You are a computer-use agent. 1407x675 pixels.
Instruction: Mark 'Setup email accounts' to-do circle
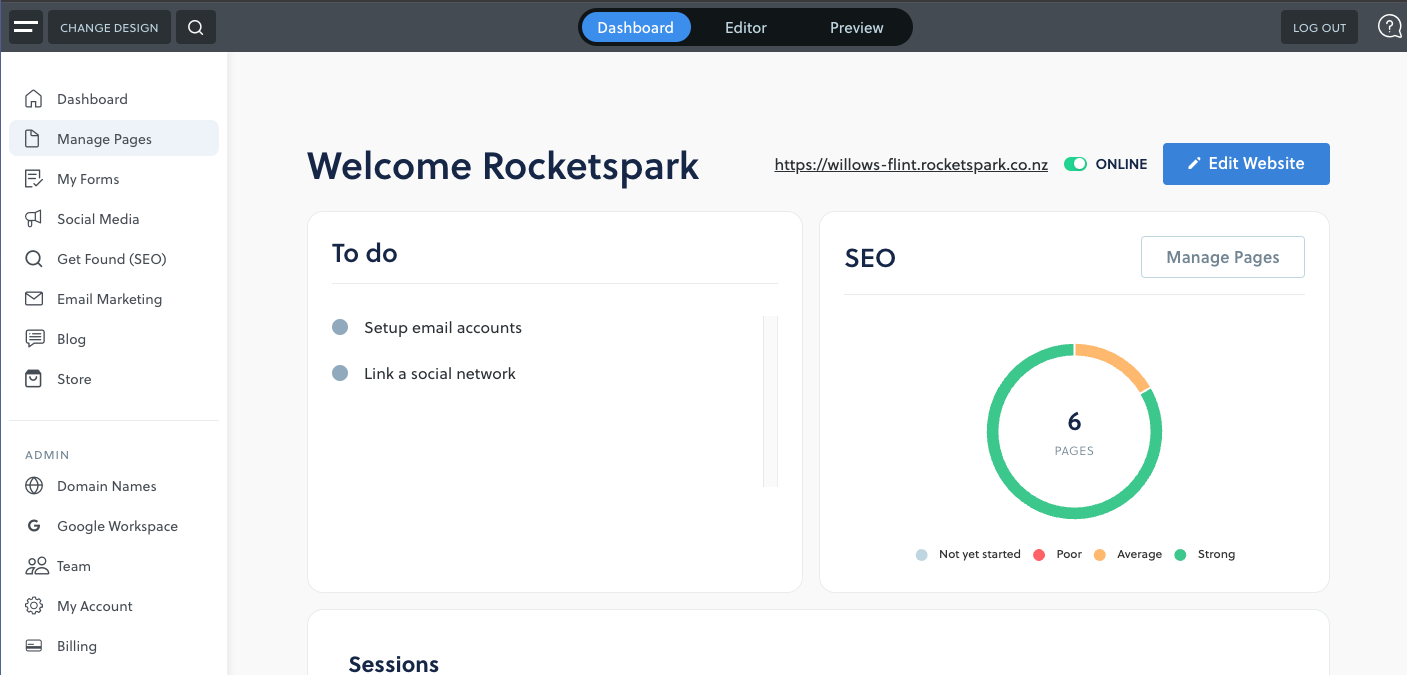point(340,327)
